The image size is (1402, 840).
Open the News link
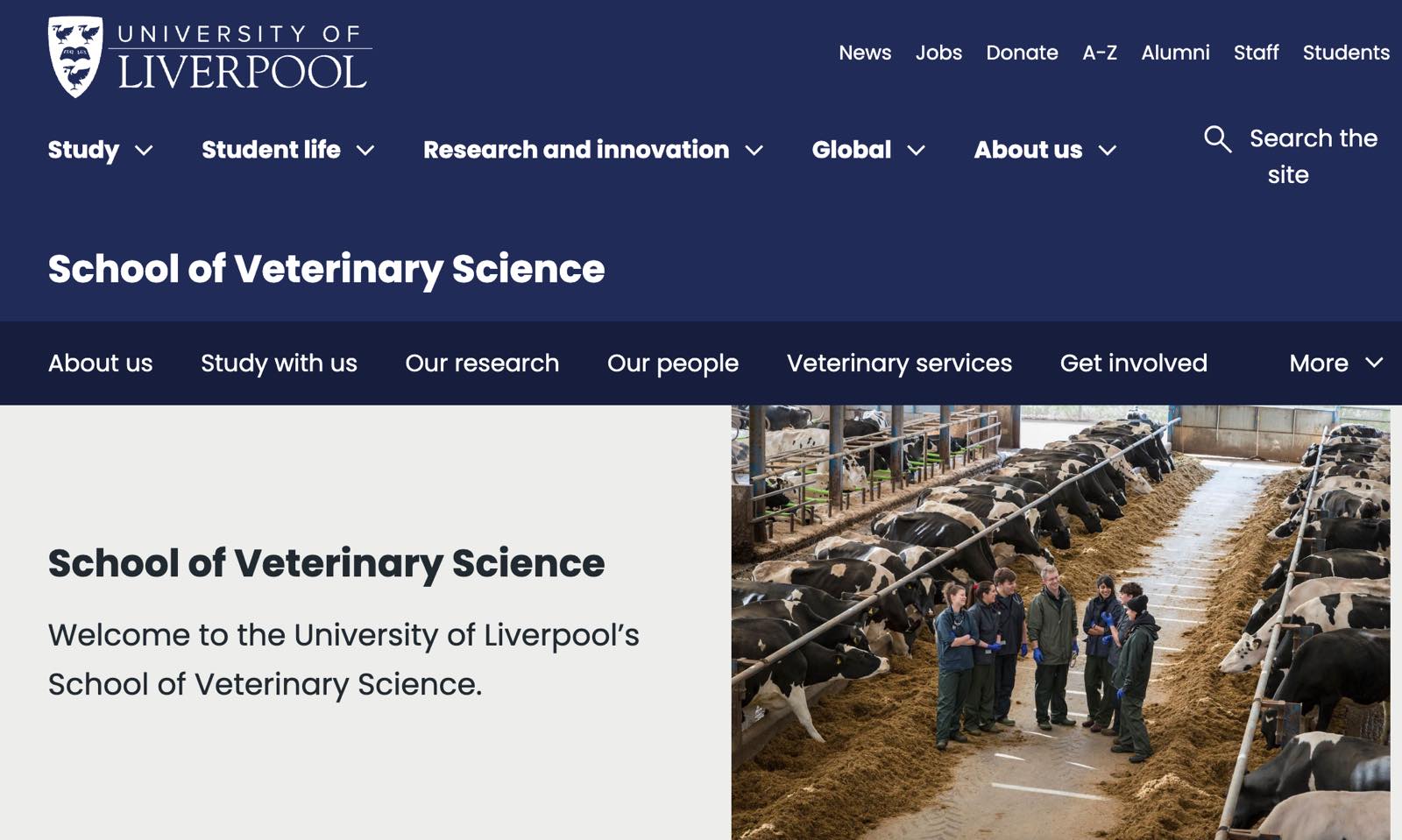coord(865,53)
